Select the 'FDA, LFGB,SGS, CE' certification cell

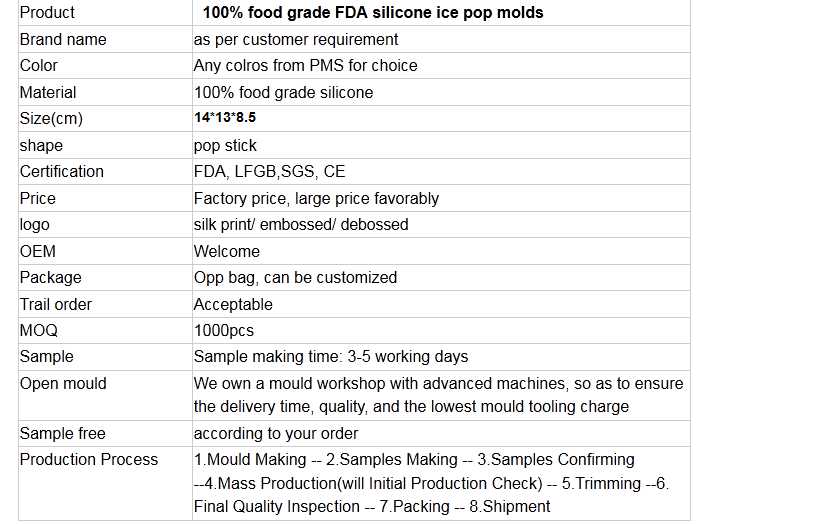click(269, 171)
